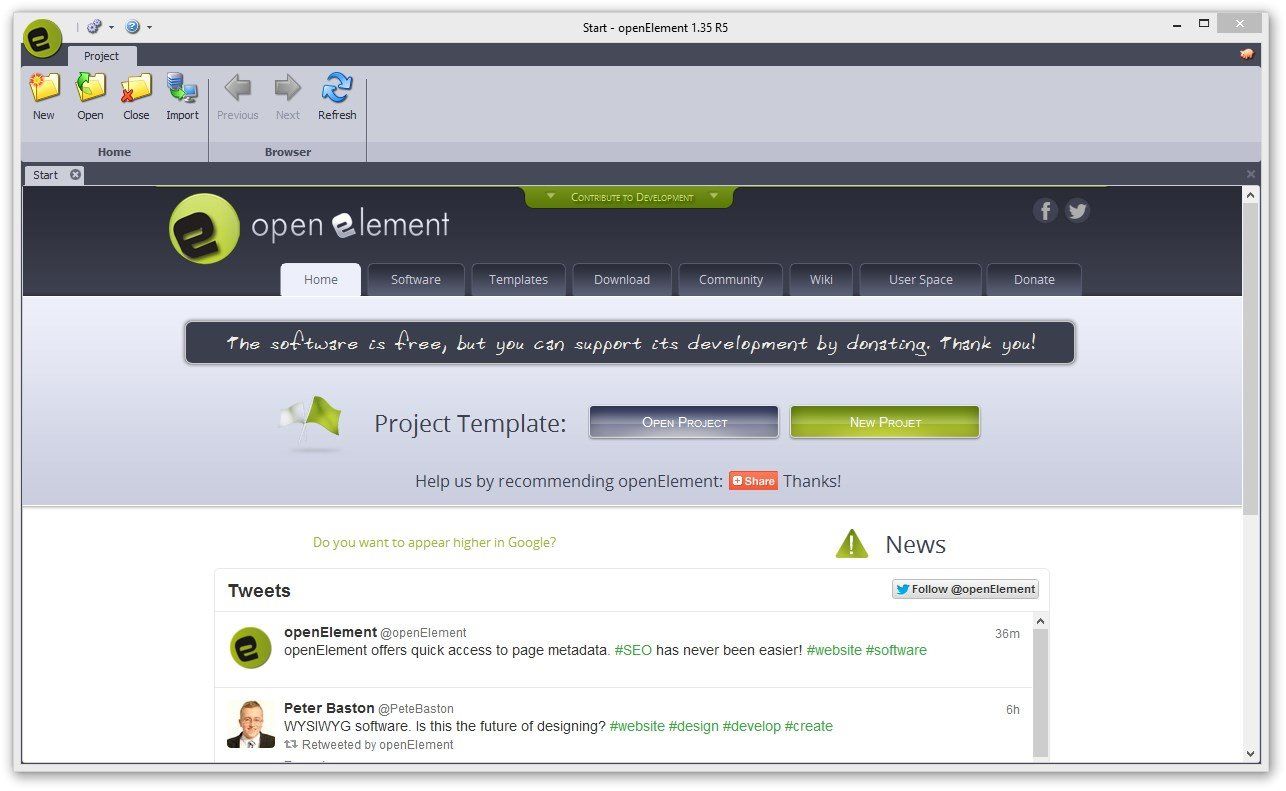Click the donation support banner
This screenshot has height=791, width=1286.
630,343
